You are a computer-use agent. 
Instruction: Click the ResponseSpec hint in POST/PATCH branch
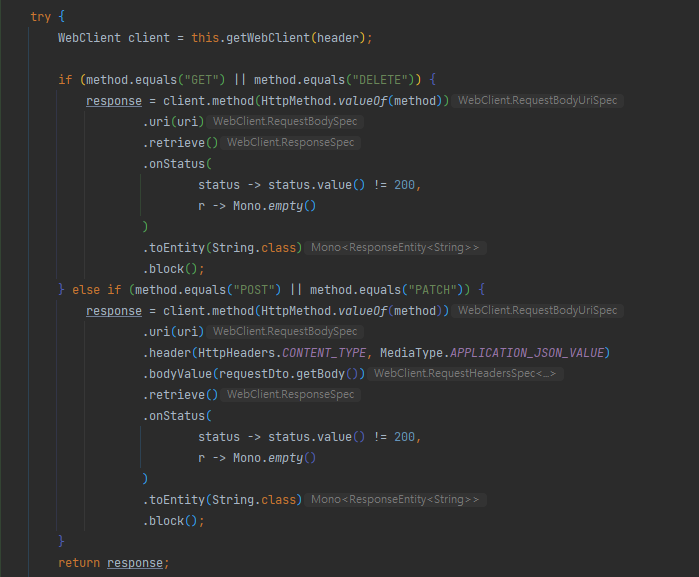click(x=290, y=395)
